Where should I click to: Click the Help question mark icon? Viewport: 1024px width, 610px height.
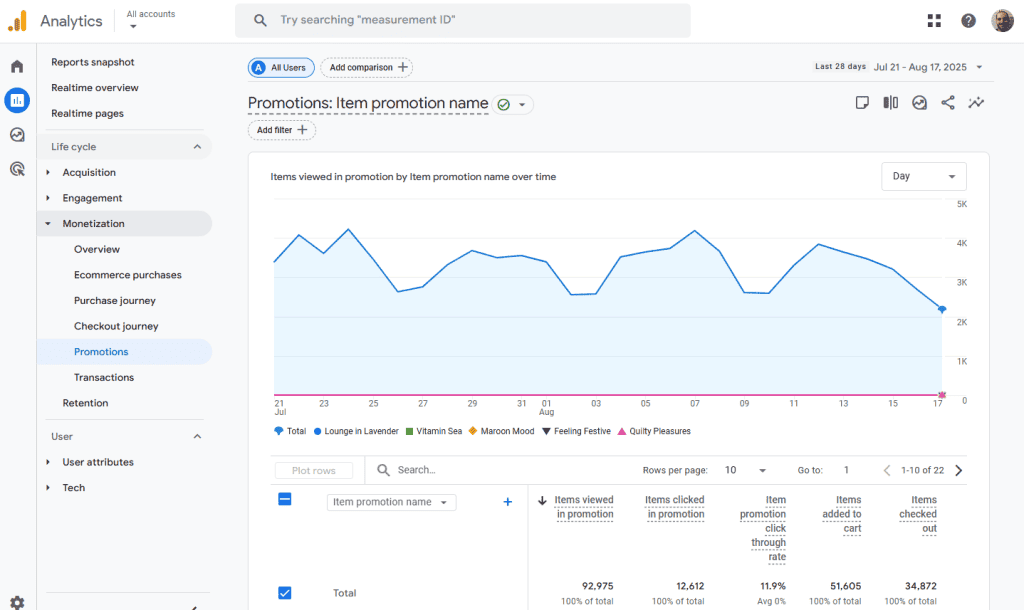click(x=968, y=21)
